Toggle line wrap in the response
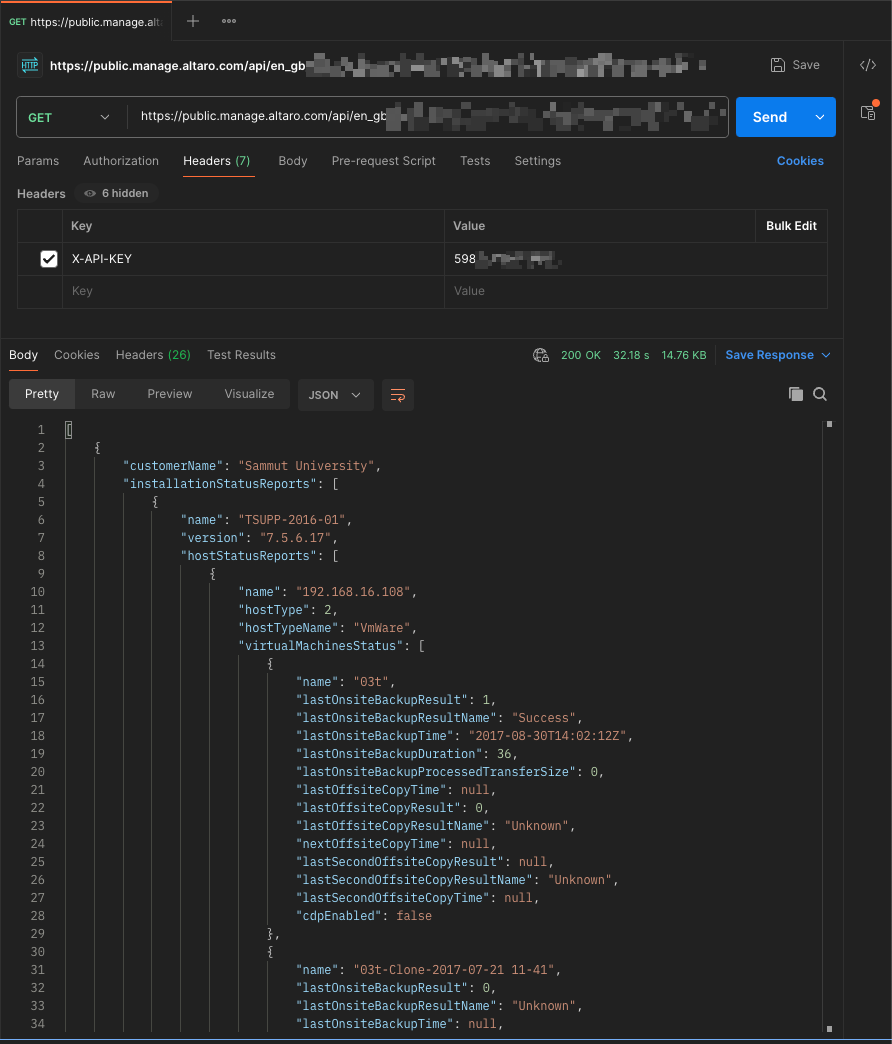 (398, 395)
